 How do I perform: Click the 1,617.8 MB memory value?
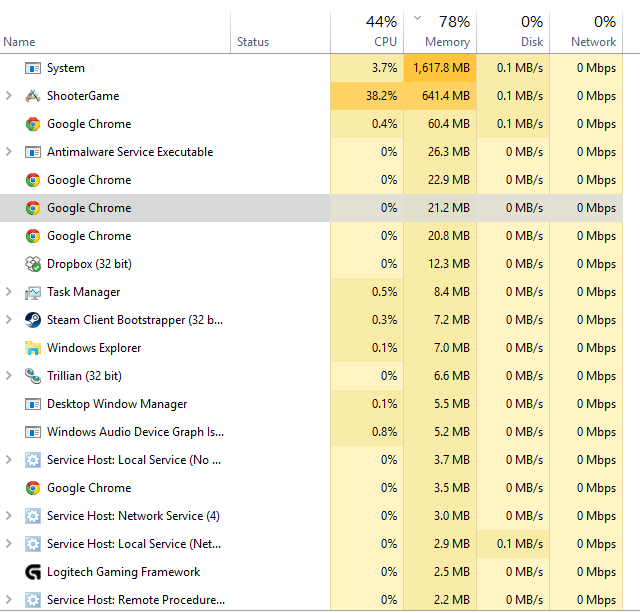coord(441,68)
